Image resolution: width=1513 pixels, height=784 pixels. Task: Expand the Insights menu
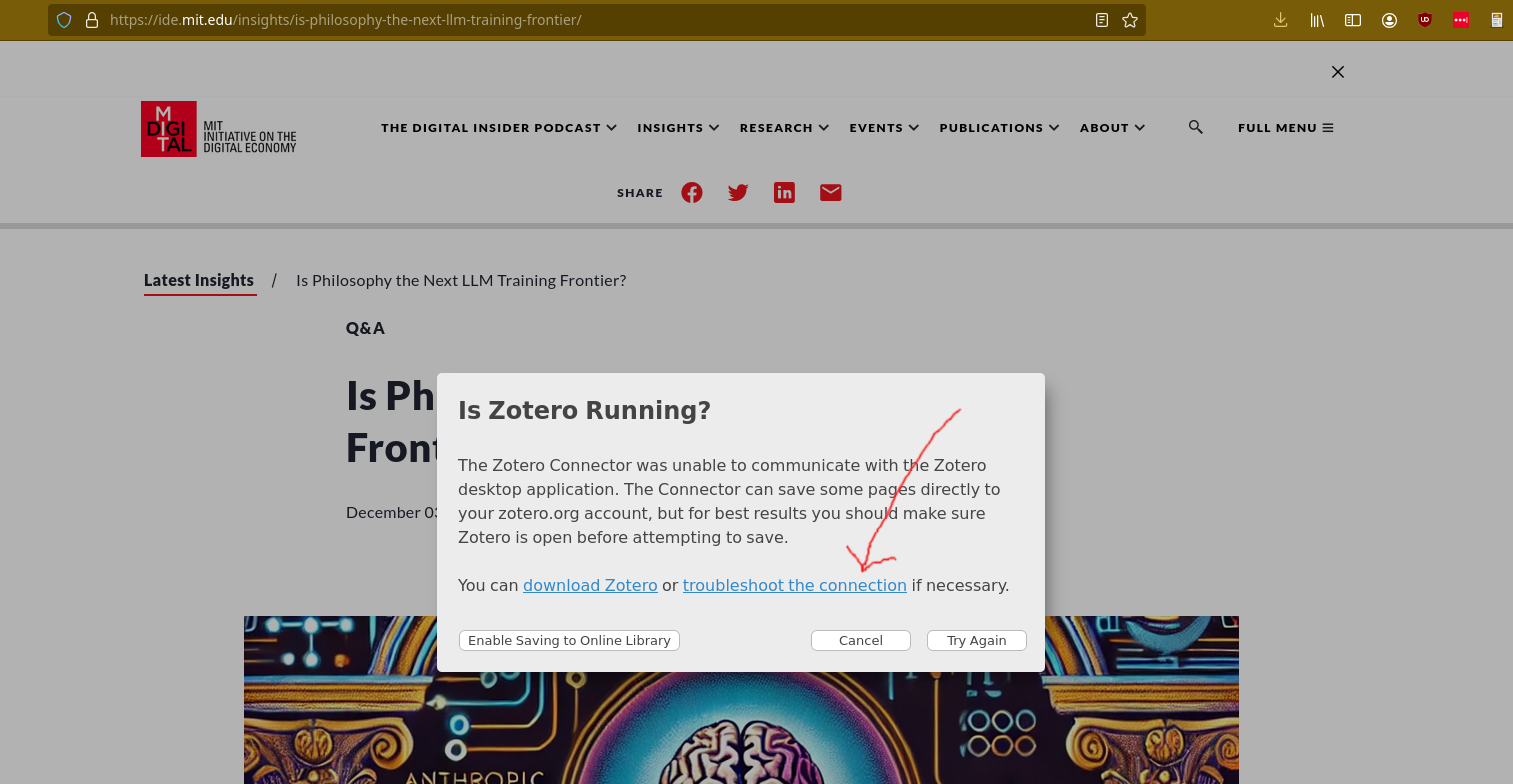pyautogui.click(x=678, y=128)
